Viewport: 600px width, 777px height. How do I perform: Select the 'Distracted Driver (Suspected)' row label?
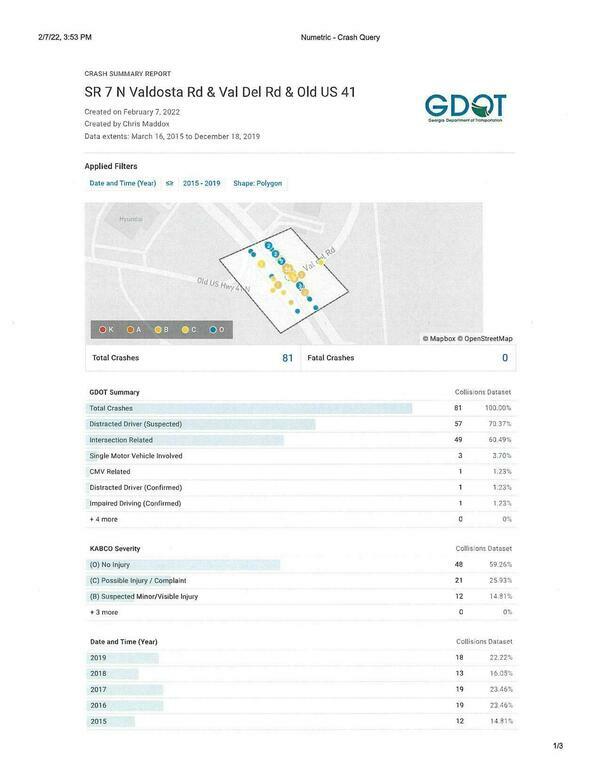pyautogui.click(x=136, y=424)
